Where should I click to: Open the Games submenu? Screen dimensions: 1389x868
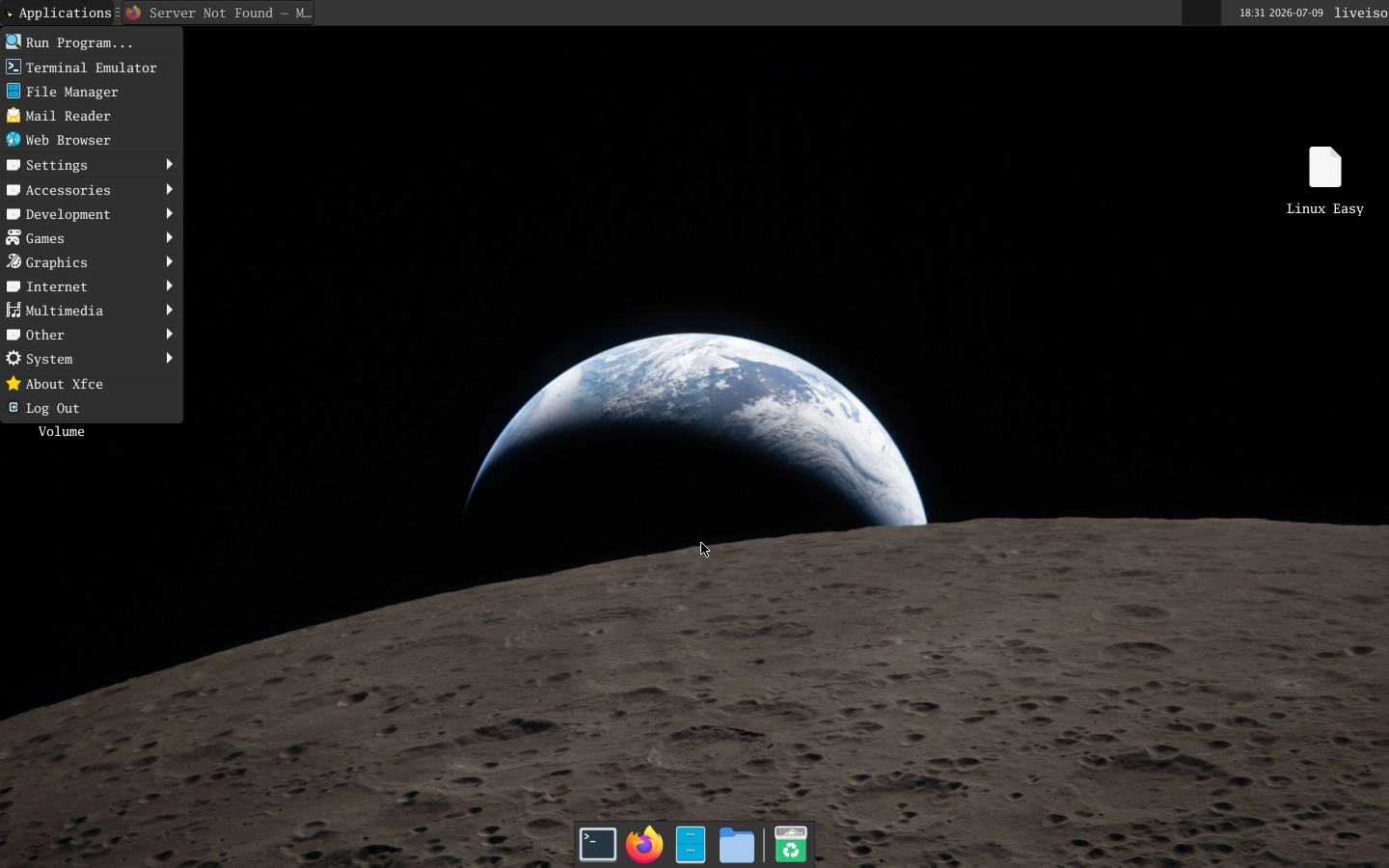[x=92, y=238]
